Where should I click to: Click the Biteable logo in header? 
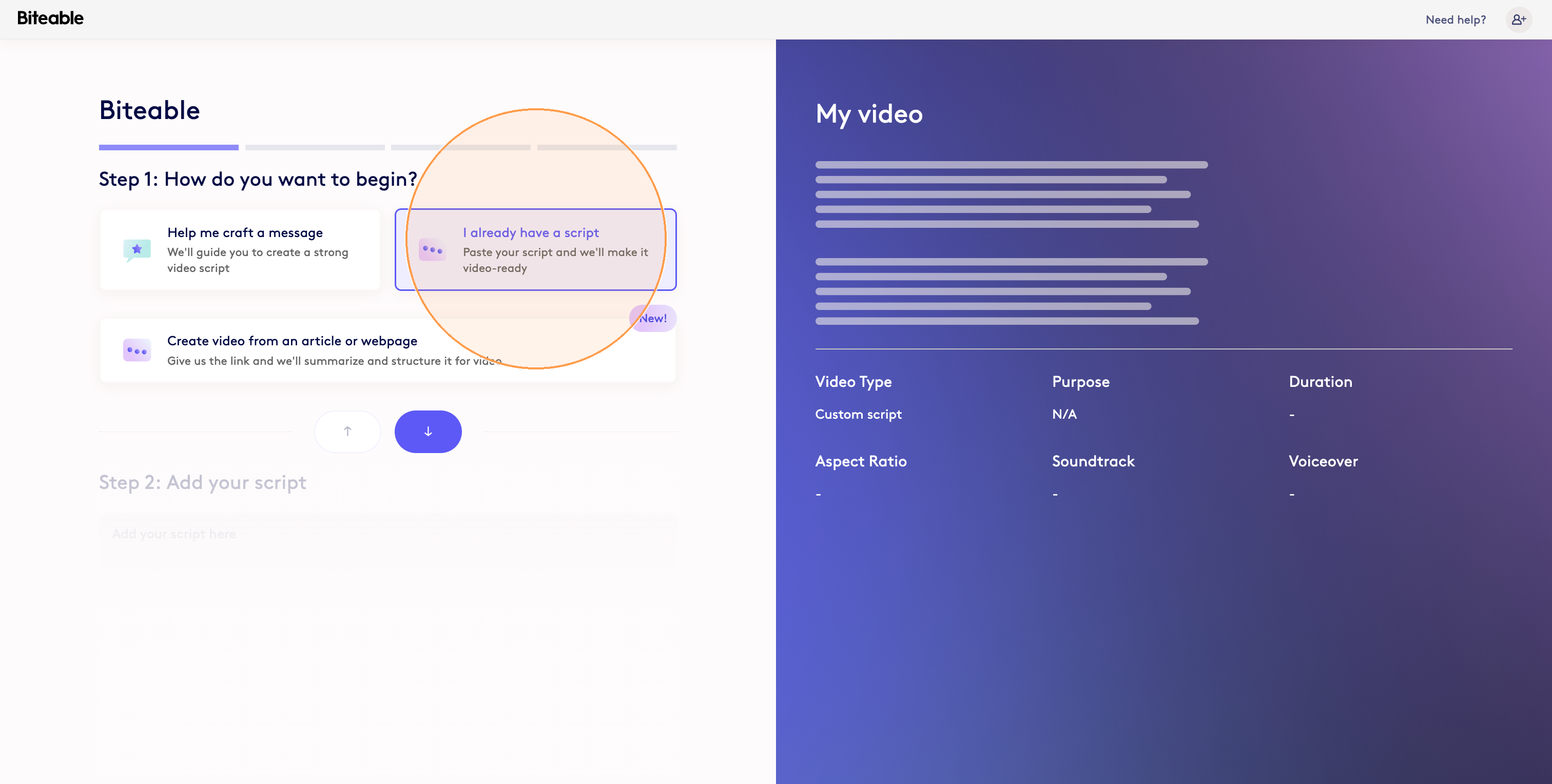tap(50, 18)
